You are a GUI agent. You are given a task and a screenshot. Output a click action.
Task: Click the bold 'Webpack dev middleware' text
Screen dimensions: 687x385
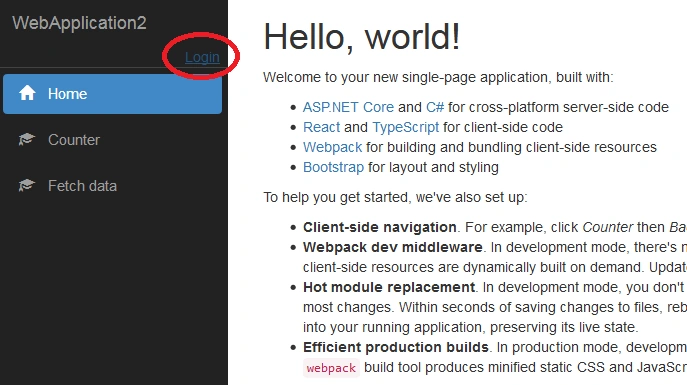[393, 247]
